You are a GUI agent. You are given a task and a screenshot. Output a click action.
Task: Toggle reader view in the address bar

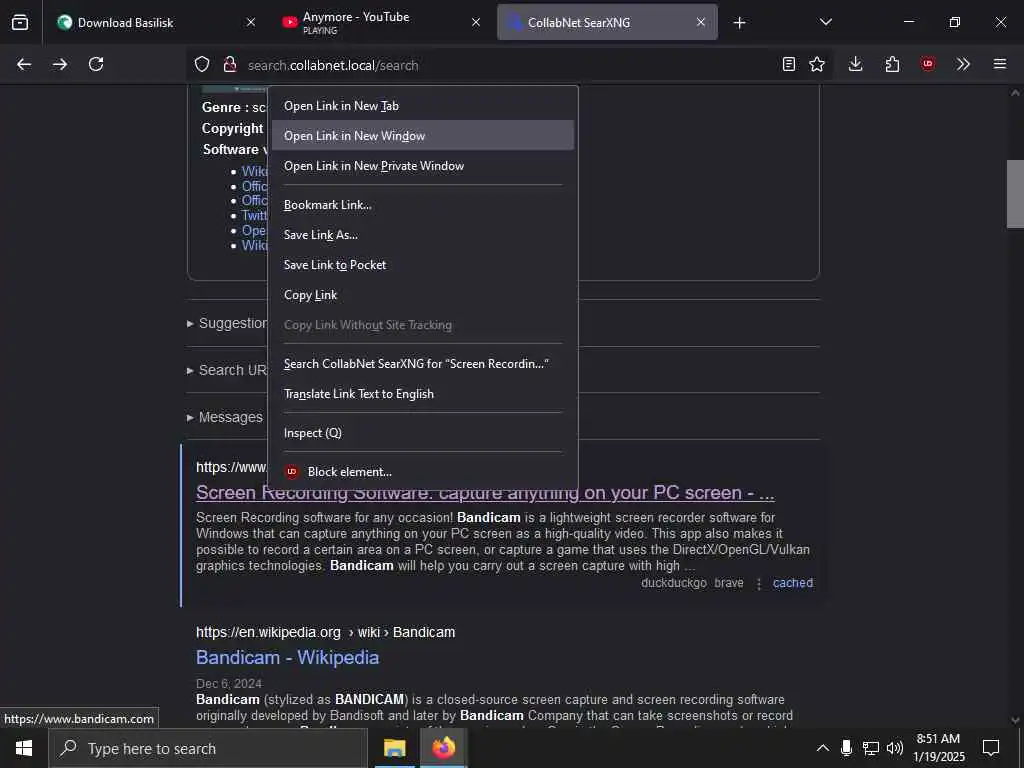[789, 64]
